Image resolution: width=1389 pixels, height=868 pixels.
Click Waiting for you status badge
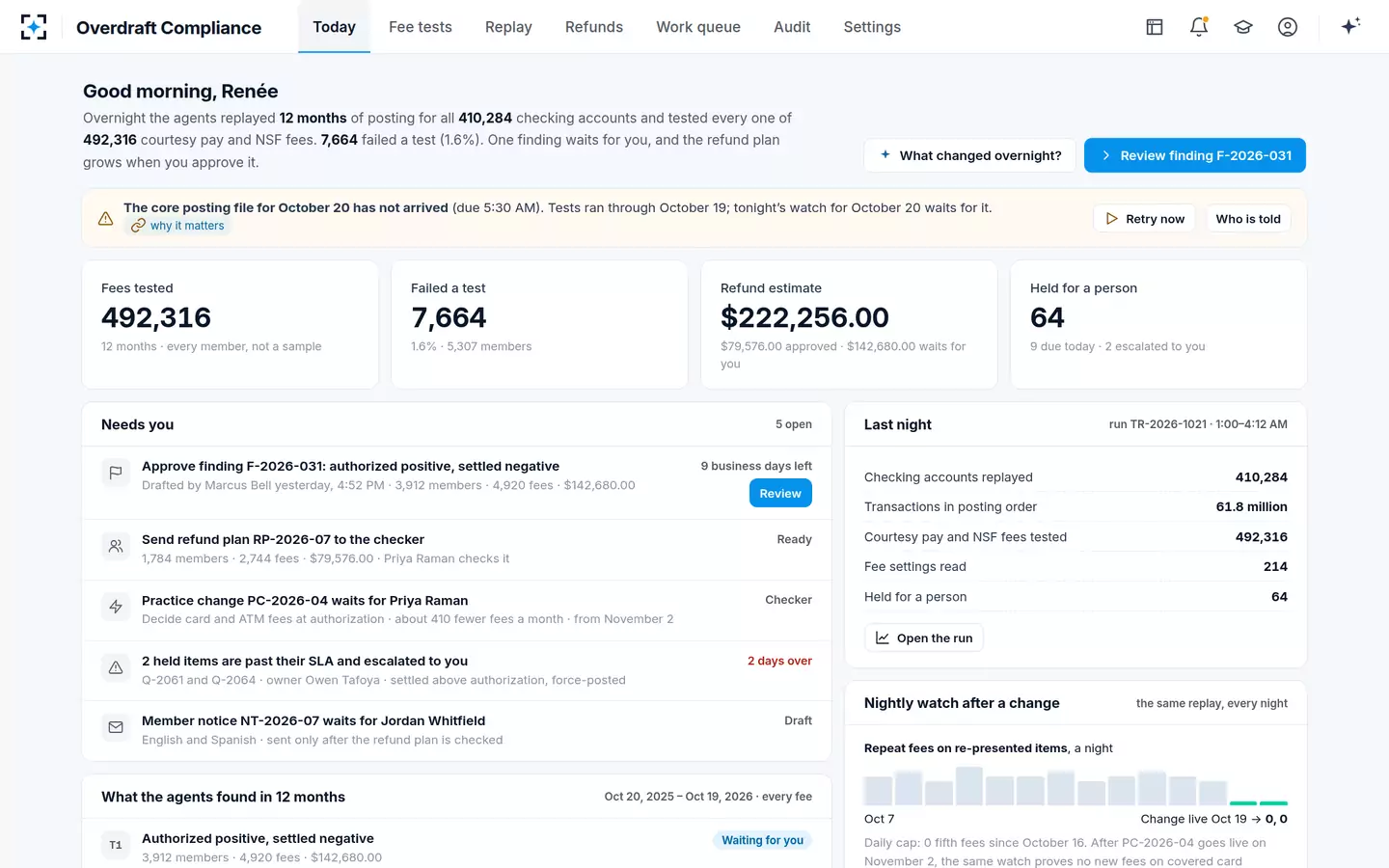[762, 840]
